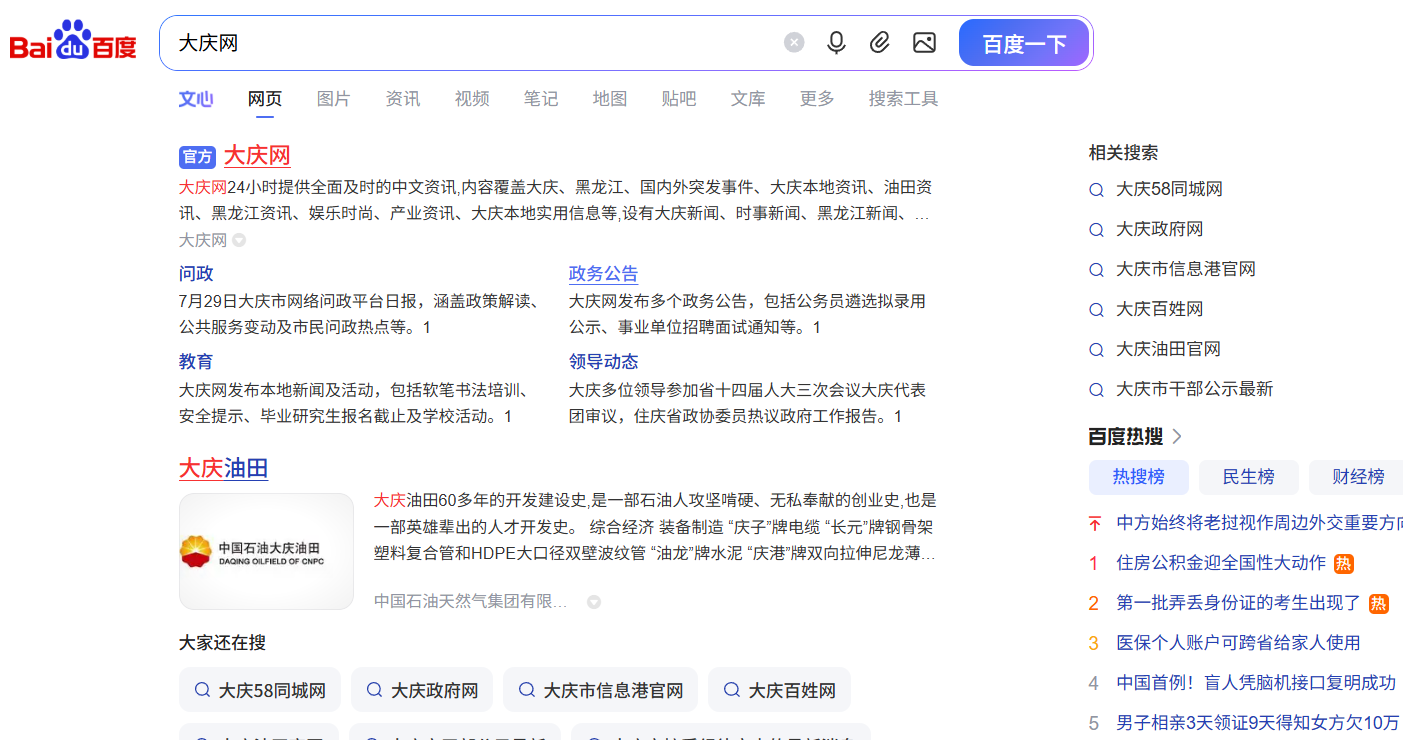Click the 大庆市信息港官网 suggestion chip

(x=600, y=690)
